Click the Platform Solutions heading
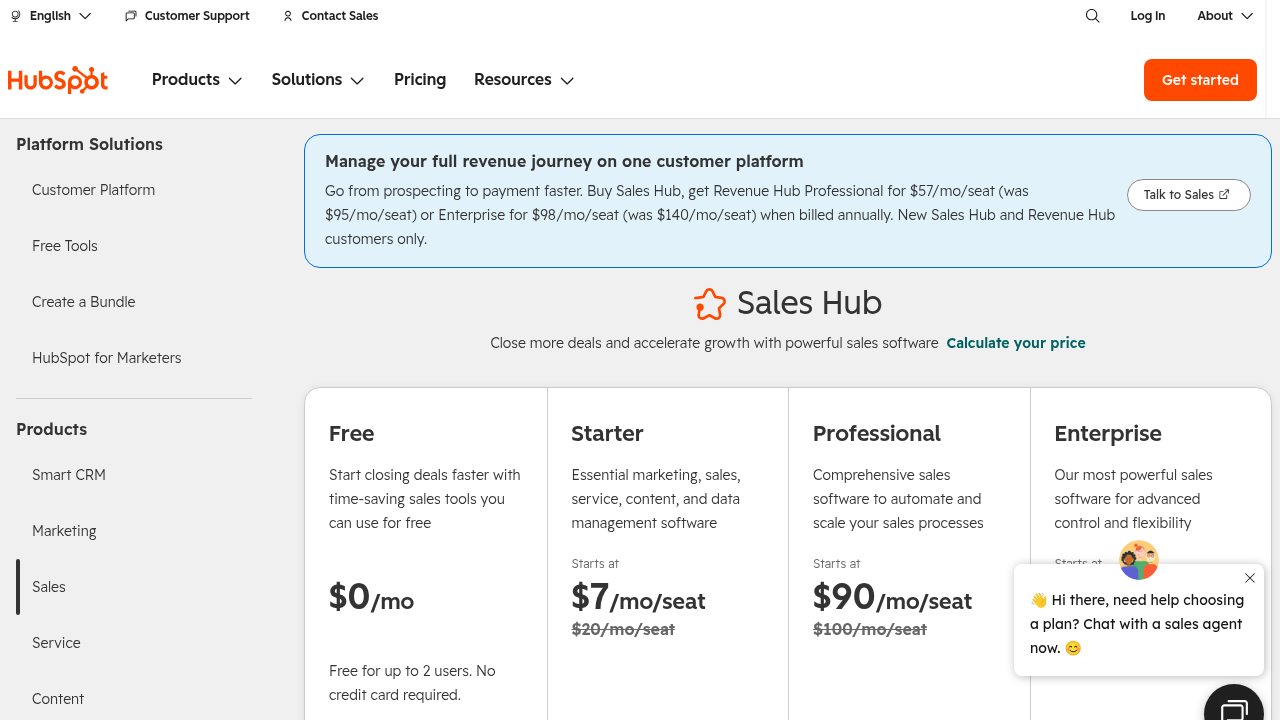The image size is (1280, 720). click(89, 144)
